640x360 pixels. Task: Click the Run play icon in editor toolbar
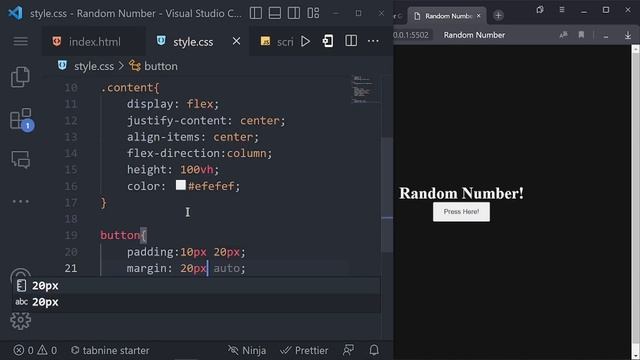pos(305,41)
